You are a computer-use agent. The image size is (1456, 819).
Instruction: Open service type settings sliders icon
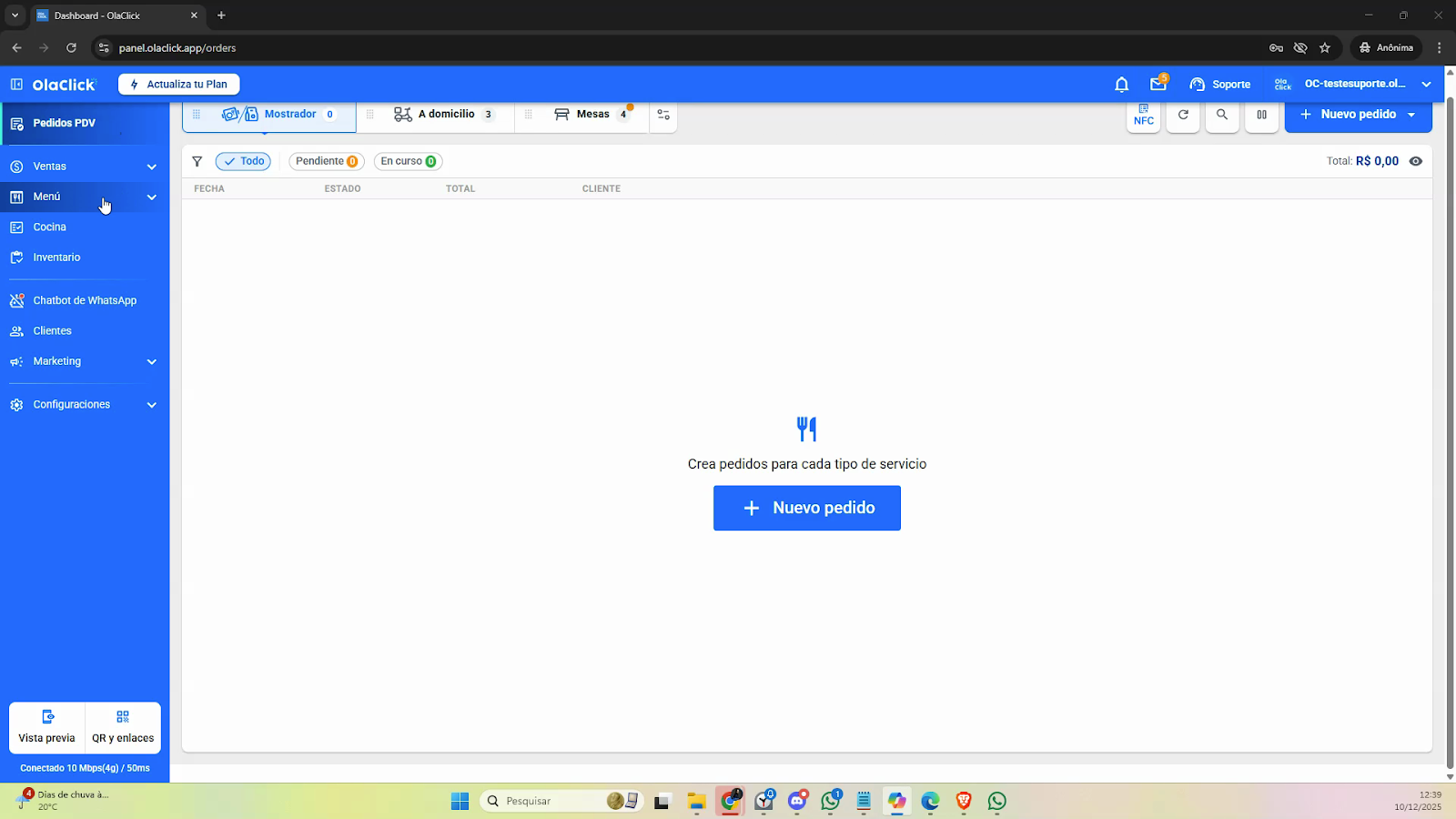(663, 115)
